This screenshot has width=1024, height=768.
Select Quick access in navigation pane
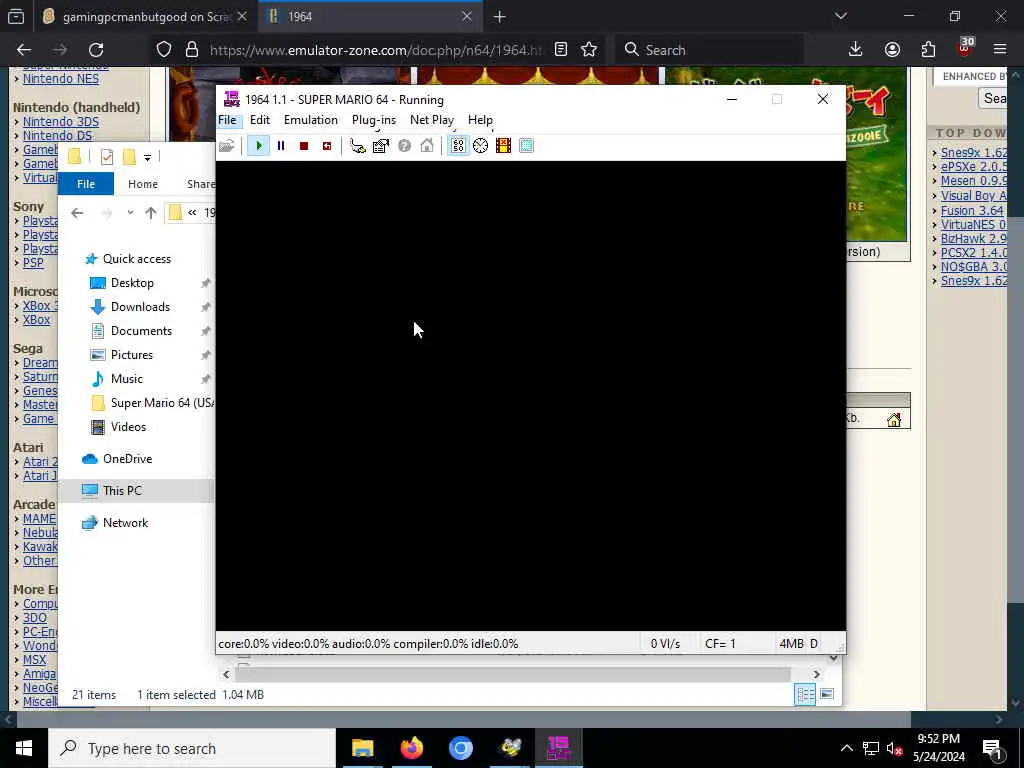tap(136, 259)
